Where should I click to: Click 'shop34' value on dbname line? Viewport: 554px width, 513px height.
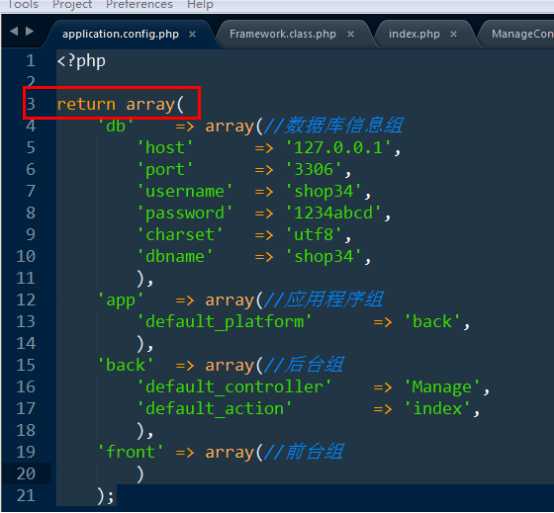click(x=324, y=257)
